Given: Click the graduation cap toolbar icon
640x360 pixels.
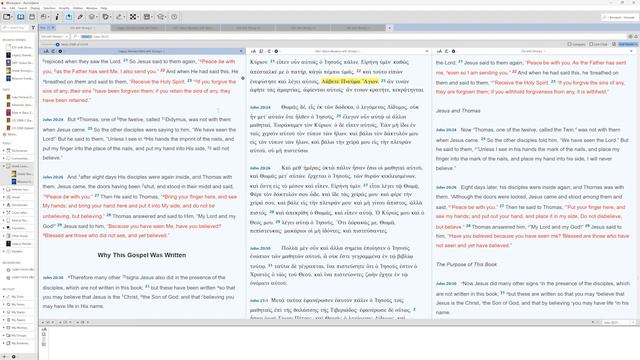Looking at the screenshot, I should point(161,17).
